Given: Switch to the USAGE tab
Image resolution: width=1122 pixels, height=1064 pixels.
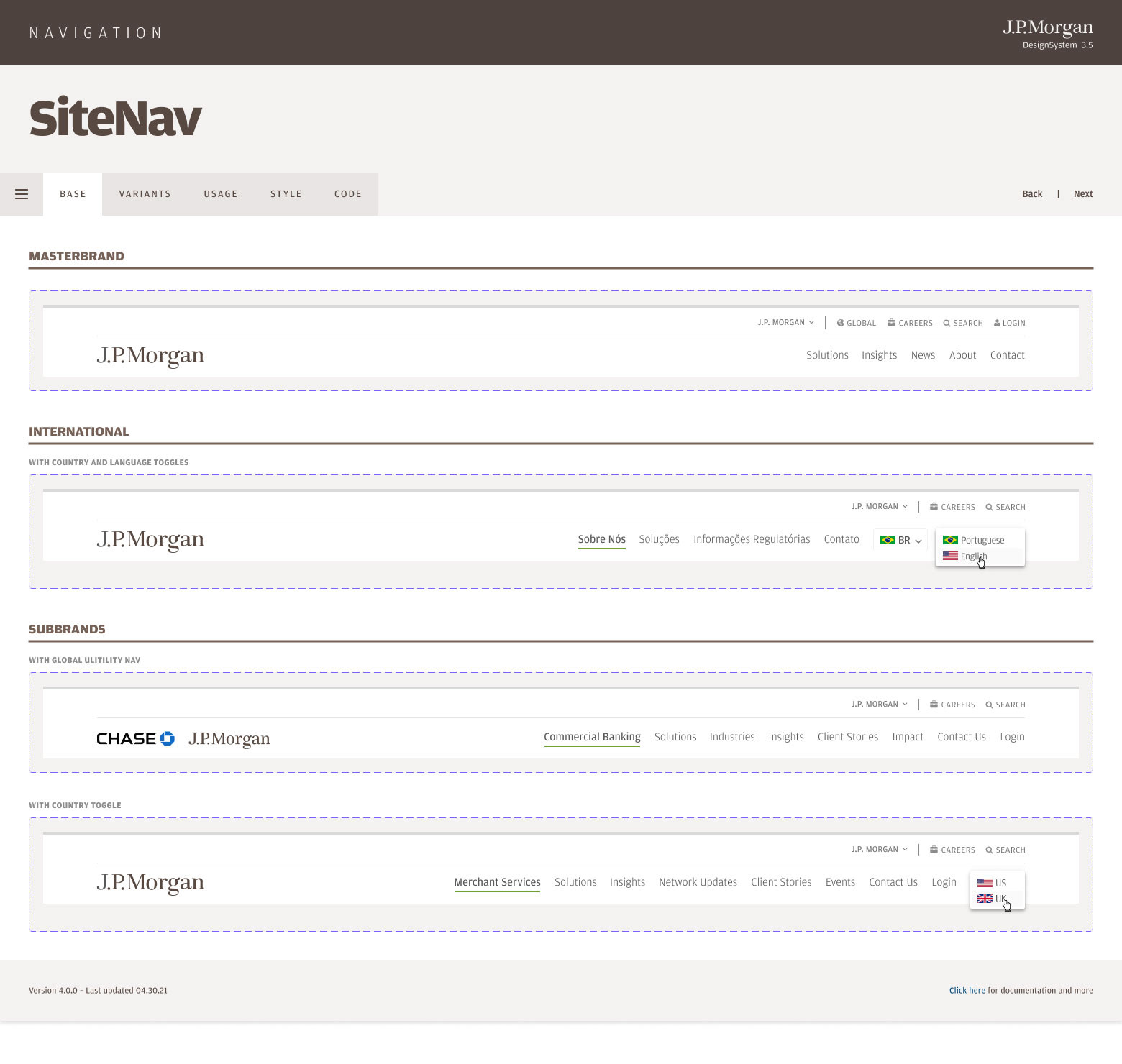Looking at the screenshot, I should [x=221, y=194].
